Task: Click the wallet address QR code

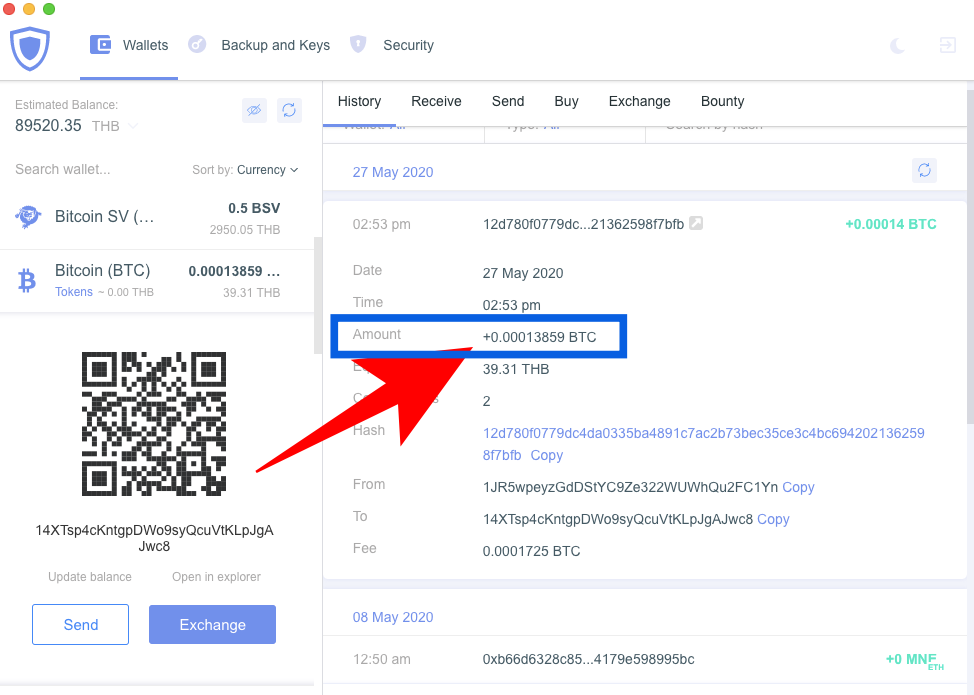Action: pos(154,424)
